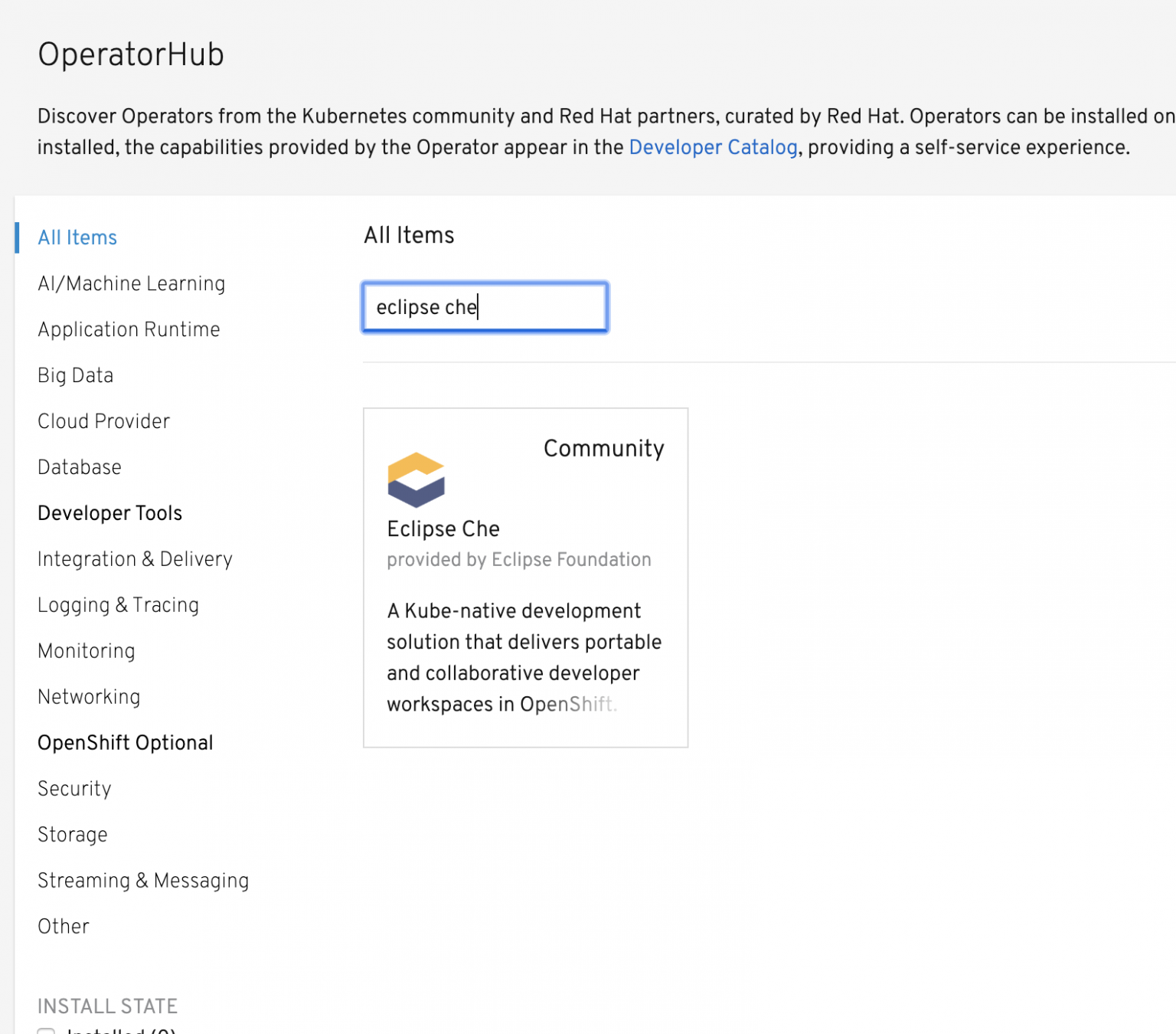Open the Integration & Delivery category
Screen dimensions: 1176x1034
pos(135,559)
